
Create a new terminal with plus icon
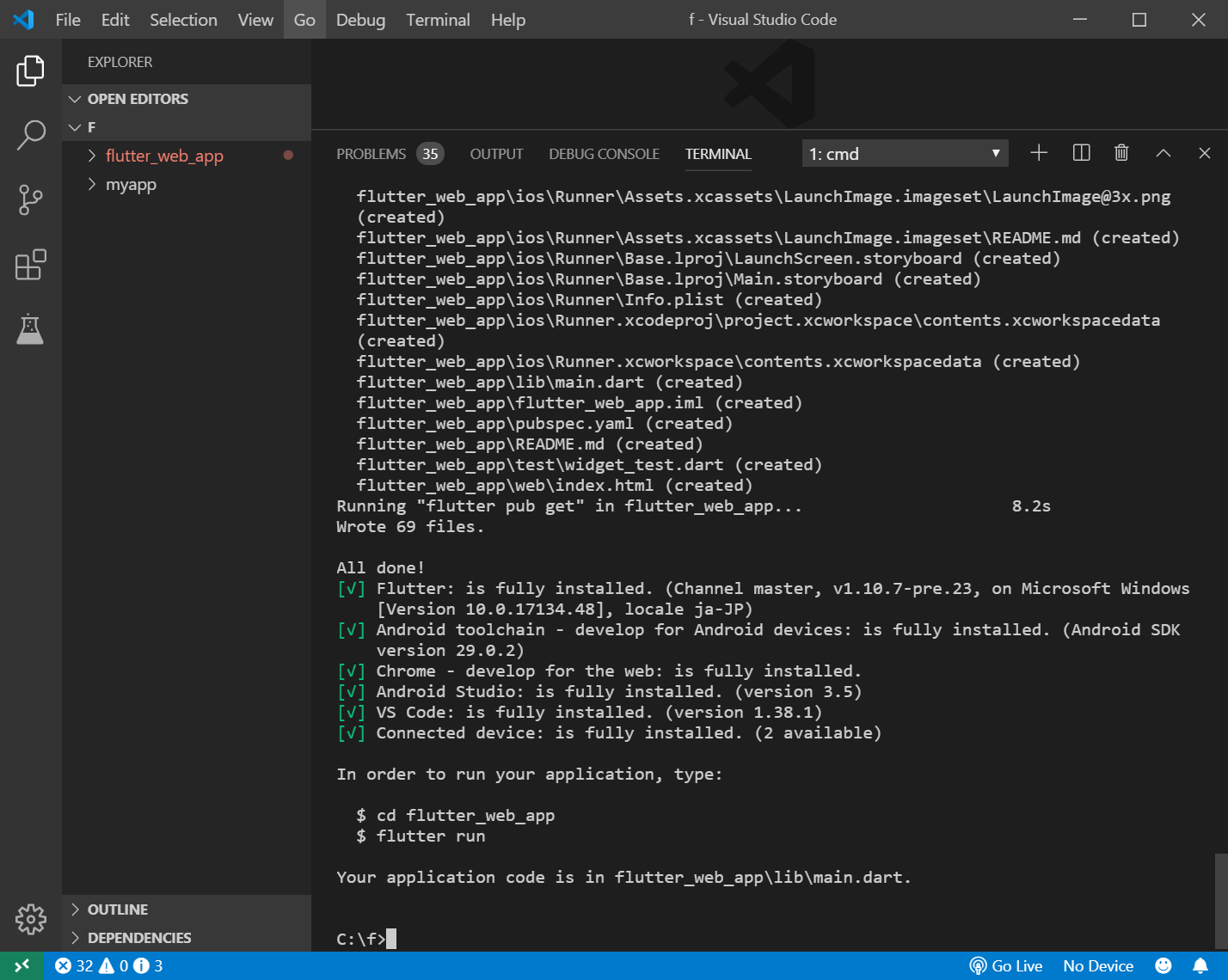coord(1038,153)
